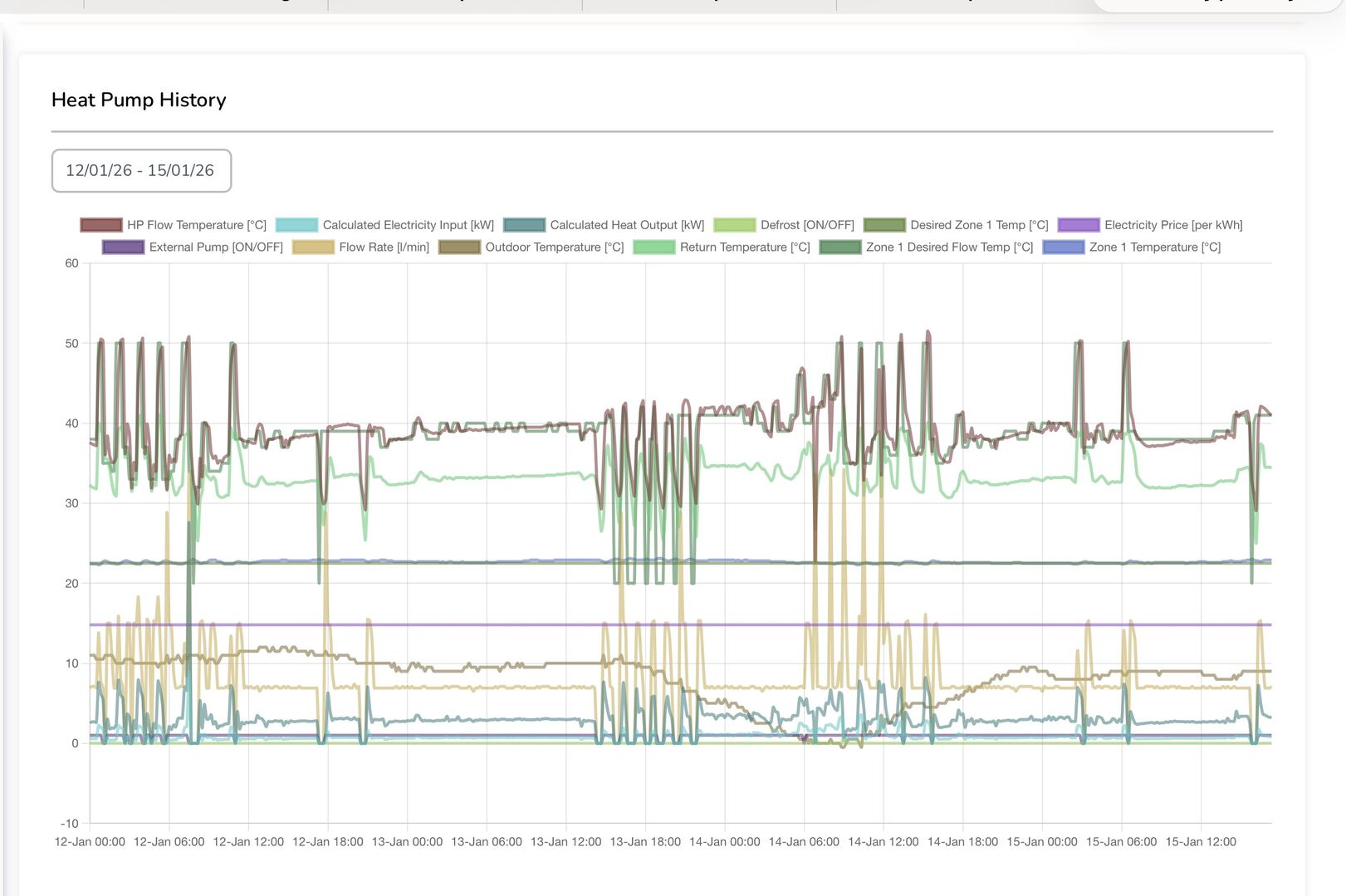1346x896 pixels.
Task: Click the Defrost [ON/OFF] legend swatch
Action: click(734, 225)
